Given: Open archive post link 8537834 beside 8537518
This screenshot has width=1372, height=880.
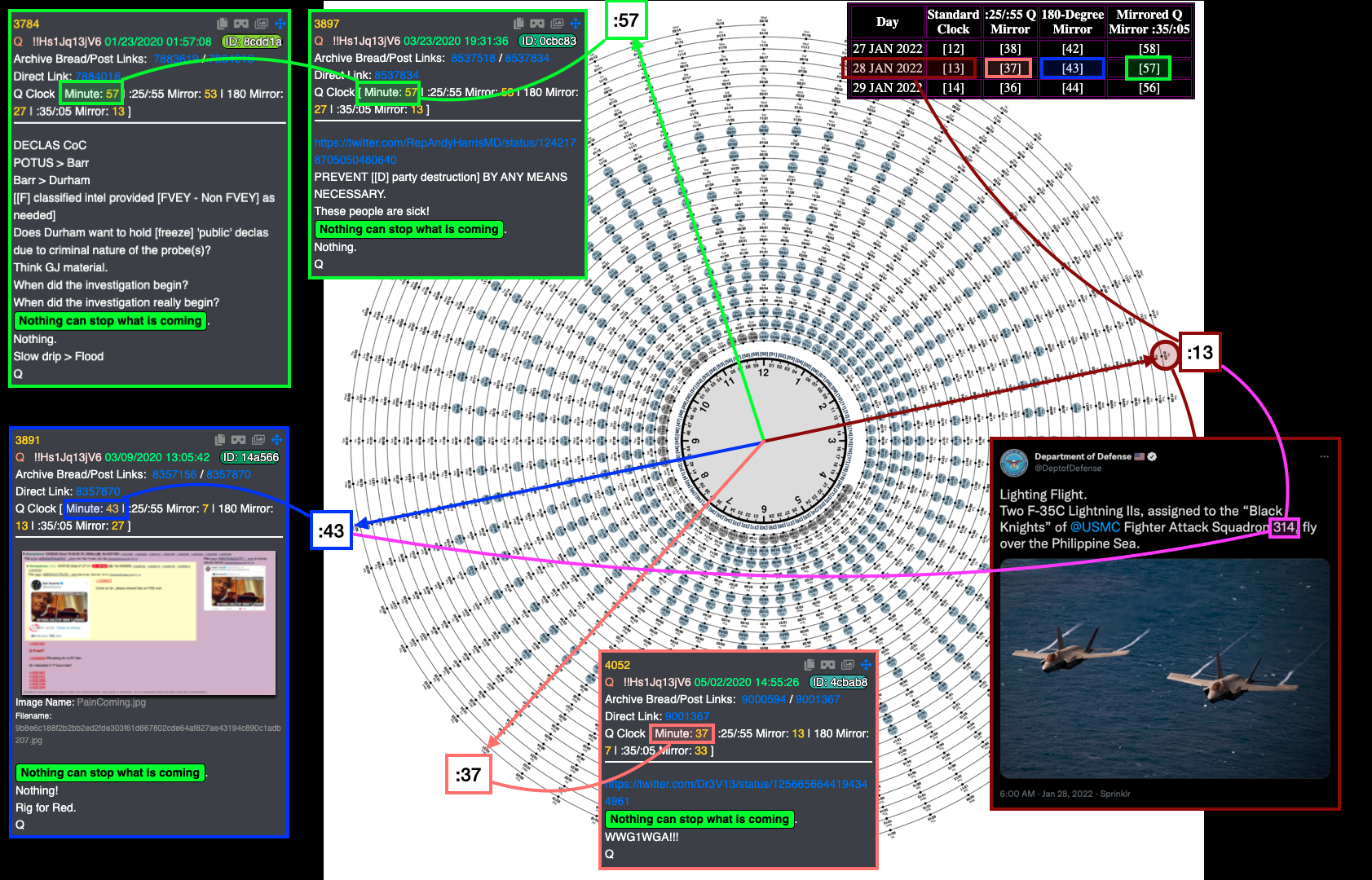Looking at the screenshot, I should click(527, 58).
